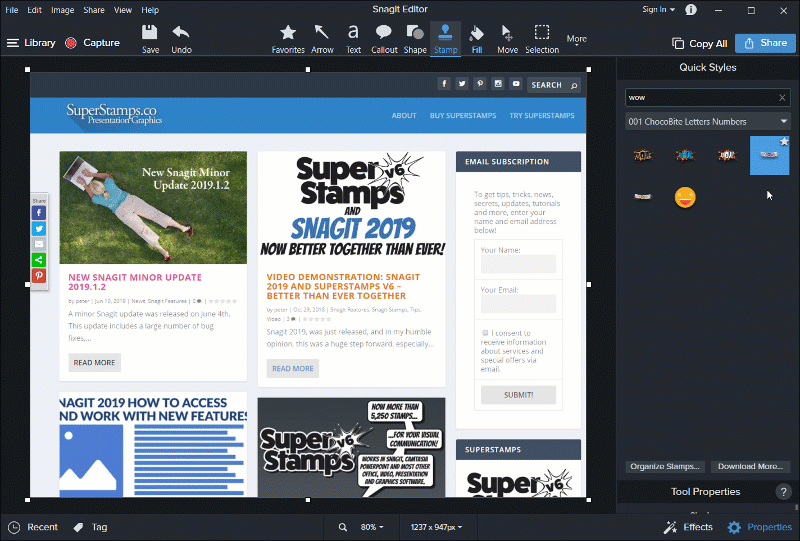Image resolution: width=800 pixels, height=541 pixels.
Task: Select the Favorites tool
Action: [x=288, y=39]
